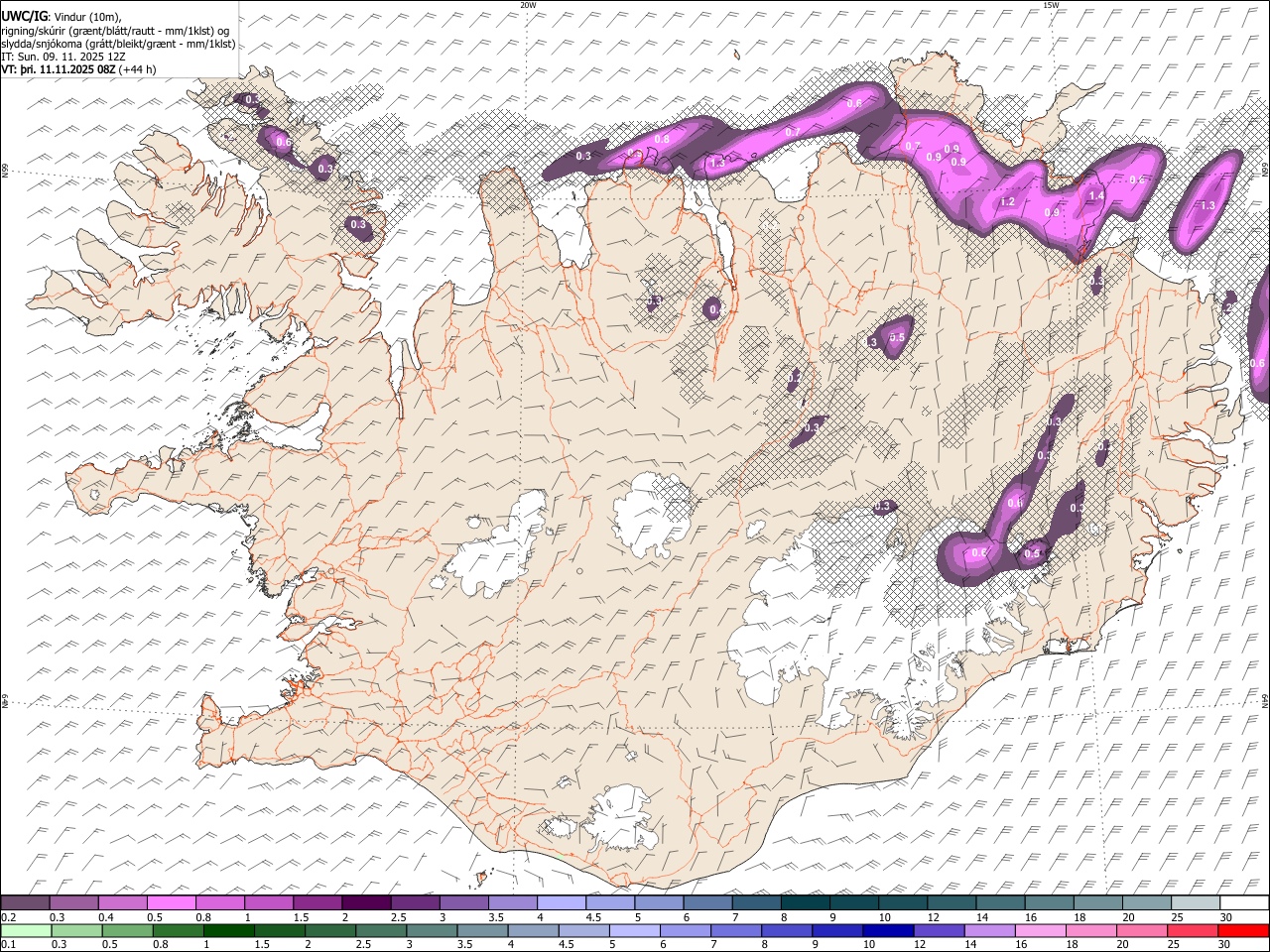Screen dimensions: 1270x952
Task: Click the white upper-row swatch starting at 30
Action: (1243, 903)
